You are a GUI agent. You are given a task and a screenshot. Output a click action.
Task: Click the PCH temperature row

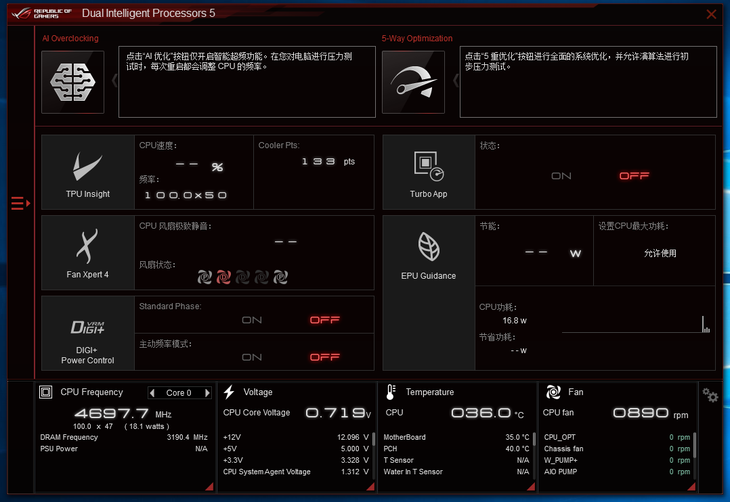pyautogui.click(x=456, y=448)
